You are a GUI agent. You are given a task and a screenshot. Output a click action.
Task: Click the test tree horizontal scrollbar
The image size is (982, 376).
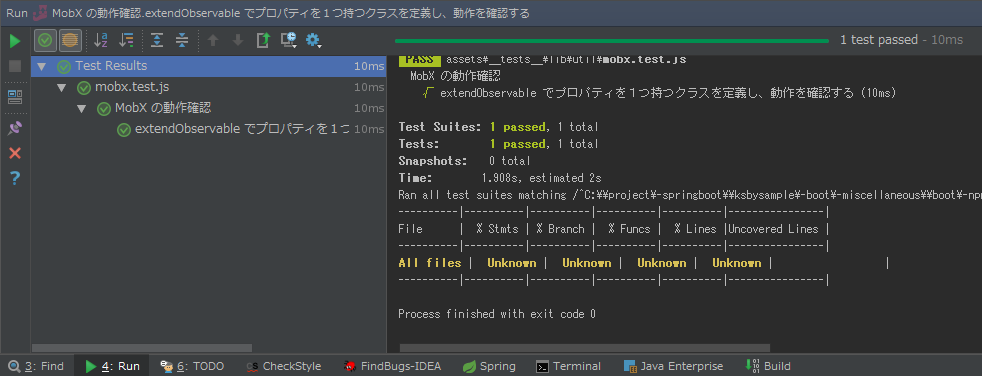142,348
